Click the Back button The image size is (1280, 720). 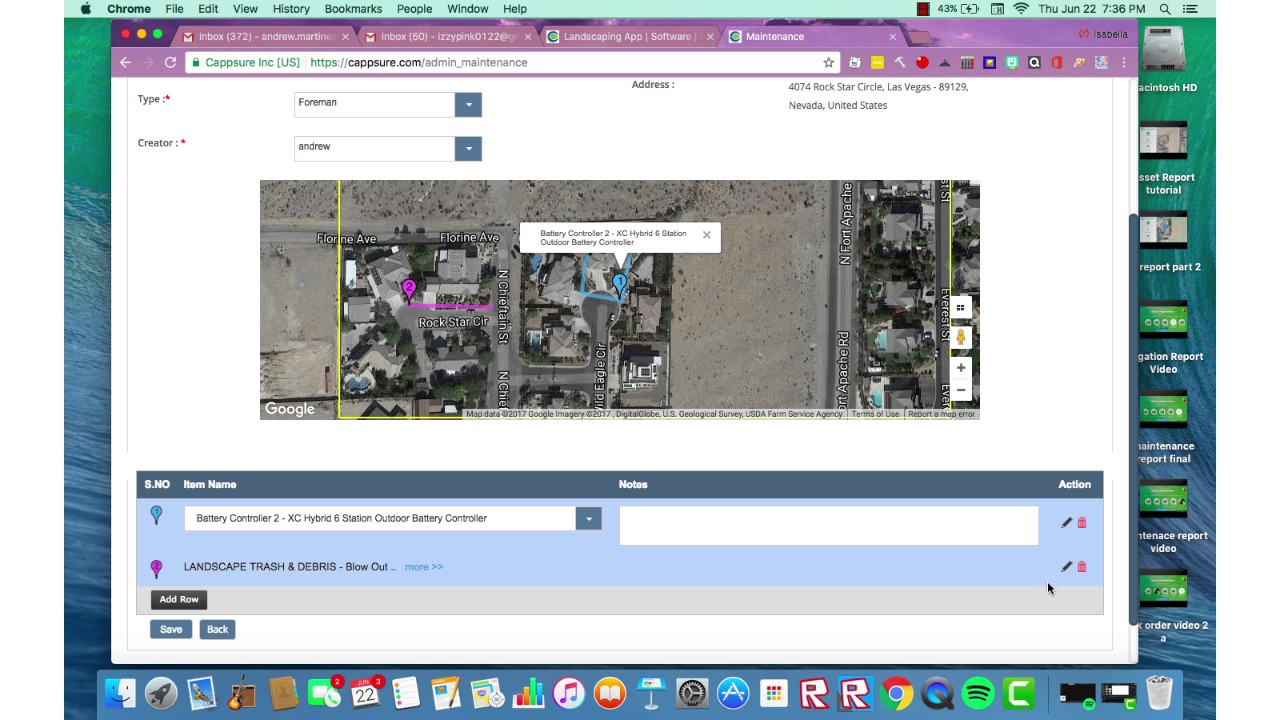click(217, 629)
